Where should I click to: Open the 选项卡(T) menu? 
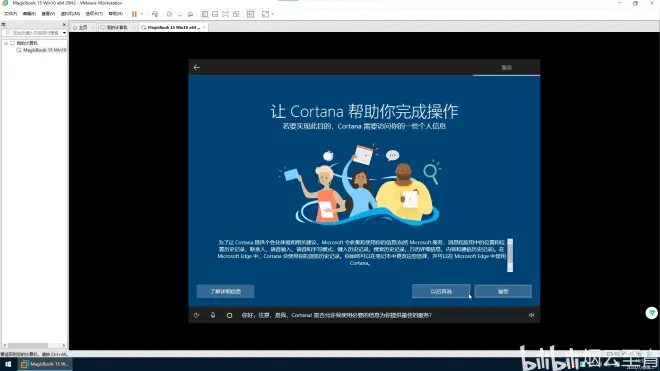click(94, 14)
